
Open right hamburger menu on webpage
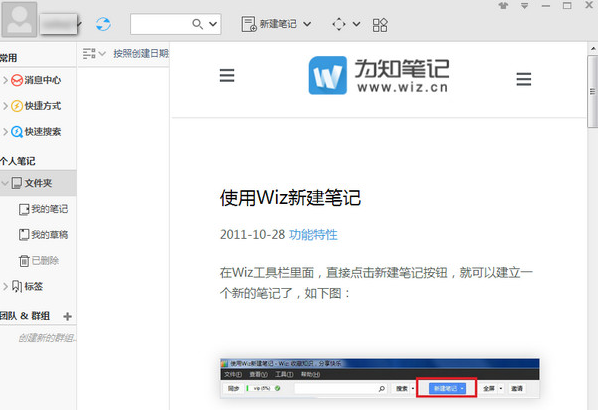pos(524,79)
